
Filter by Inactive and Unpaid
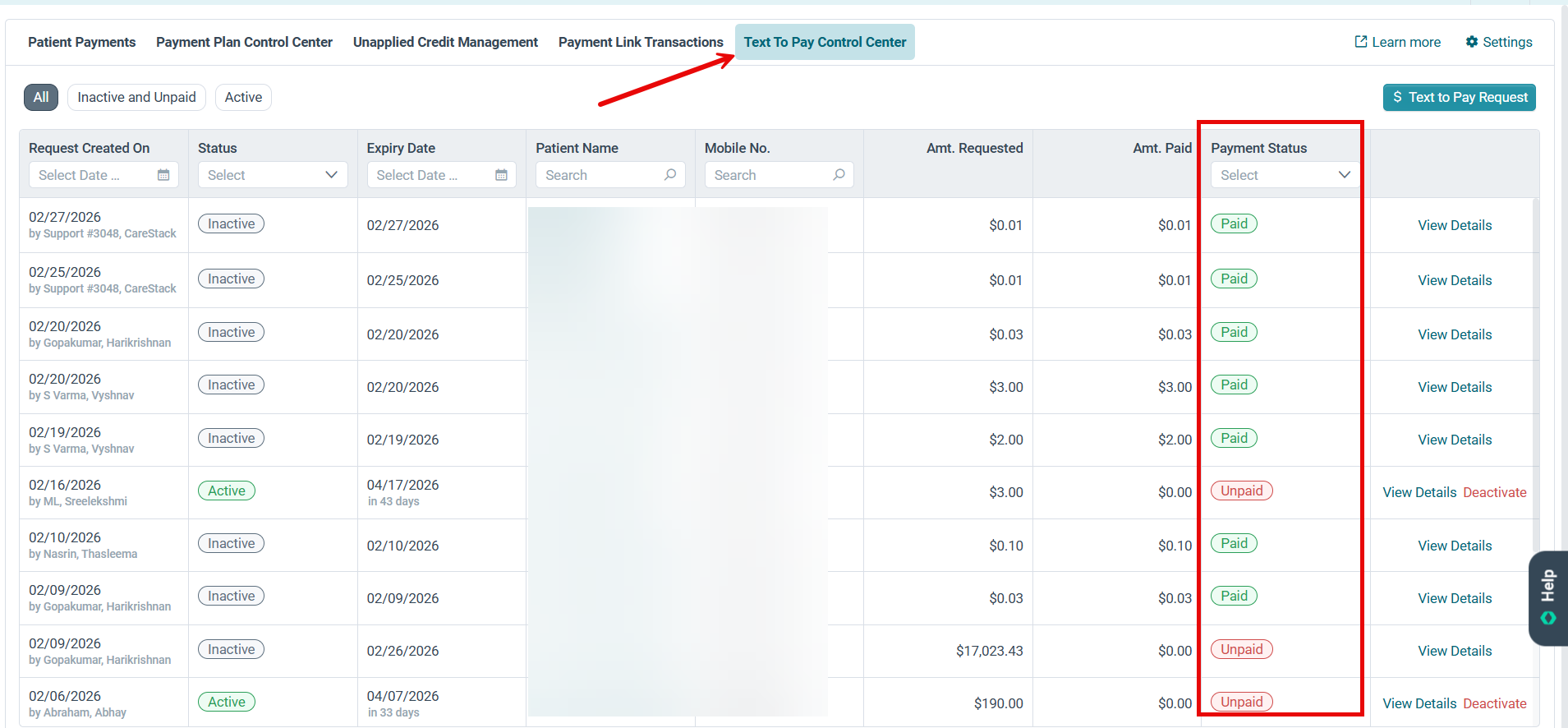136,97
